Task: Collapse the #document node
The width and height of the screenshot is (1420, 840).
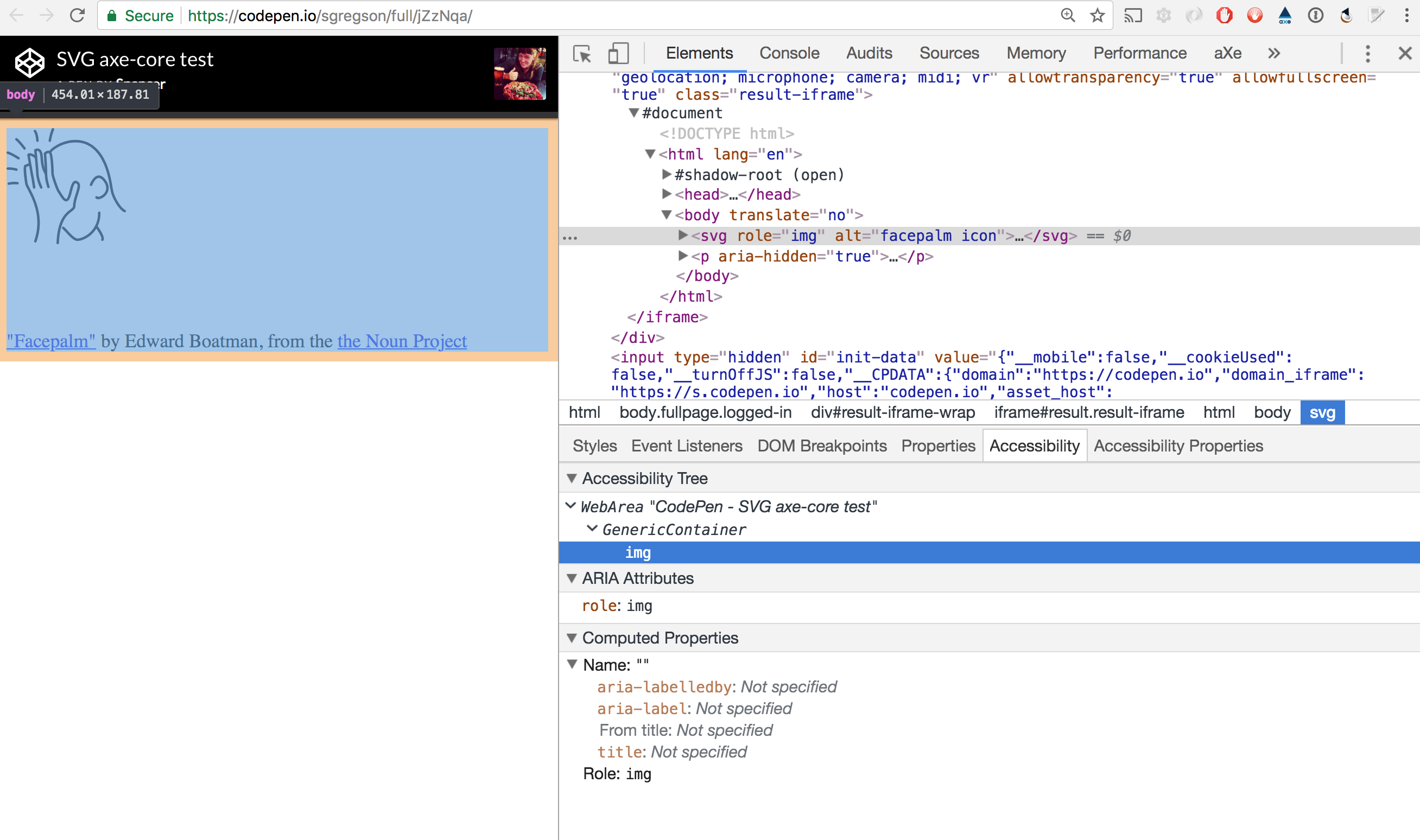Action: 634,113
